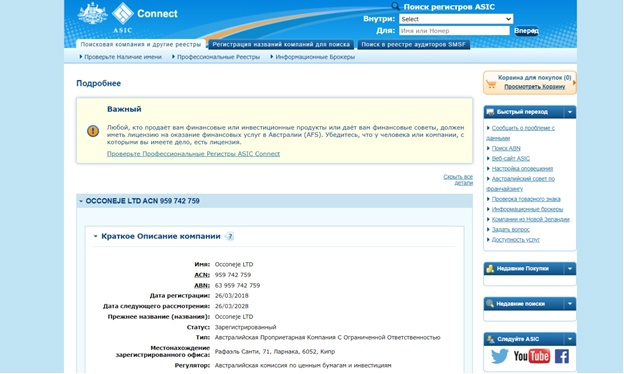Image resolution: width=624 pixels, height=374 pixels.
Task: Open ASIC Twitter page icon
Action: point(499,356)
